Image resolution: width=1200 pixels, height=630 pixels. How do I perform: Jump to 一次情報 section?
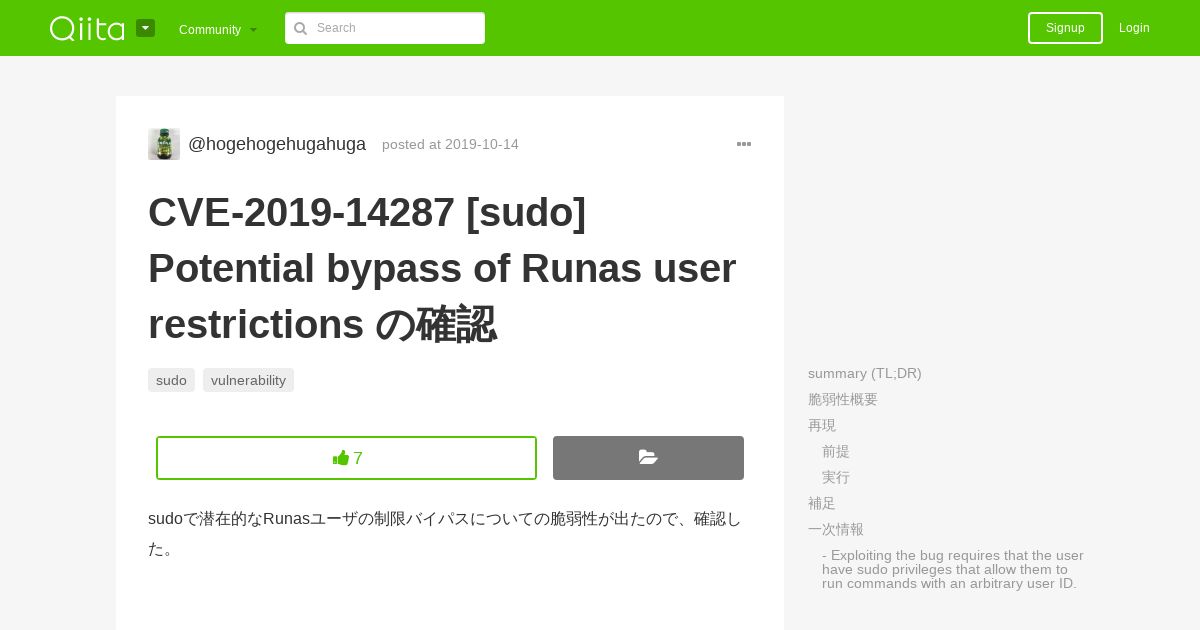click(836, 529)
